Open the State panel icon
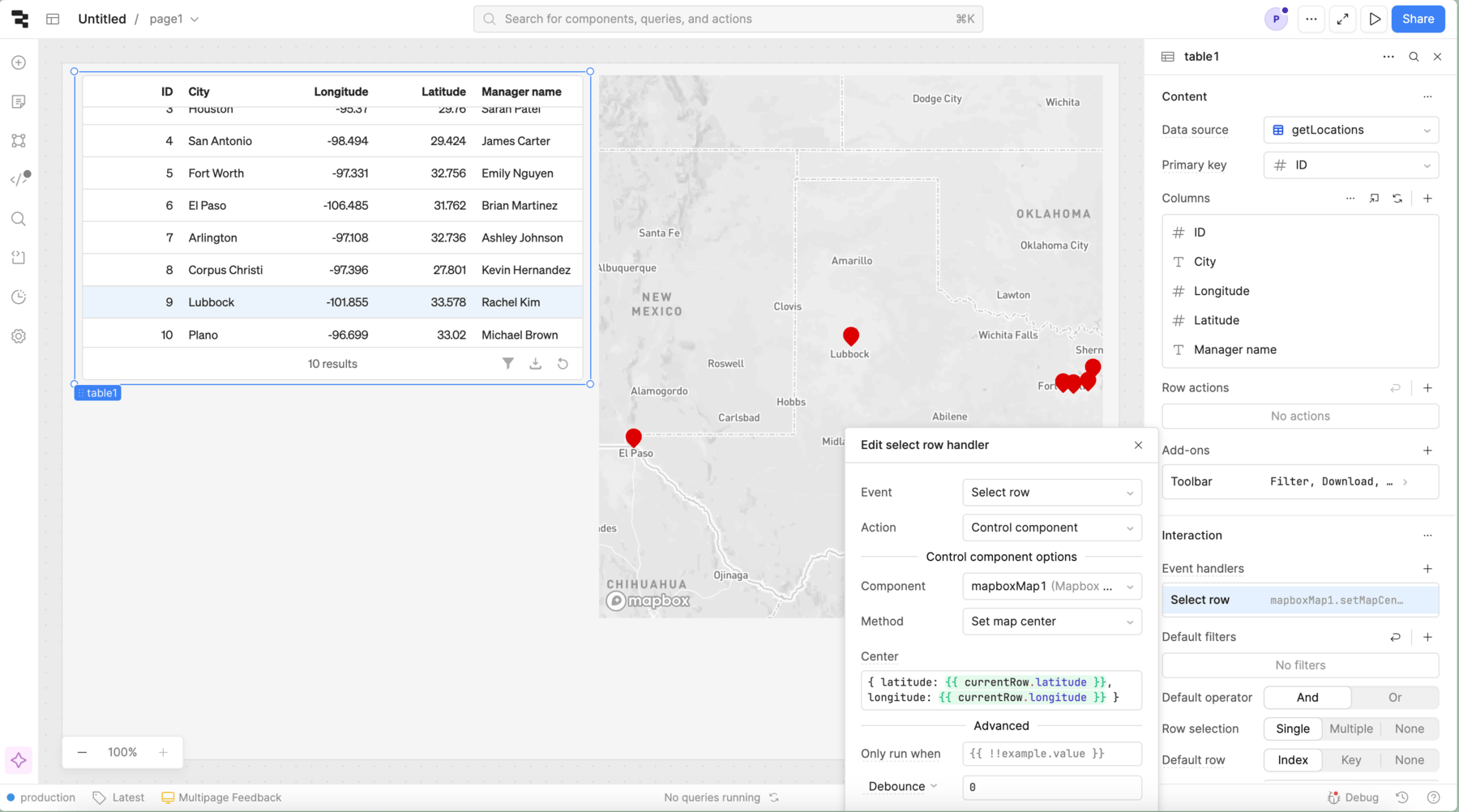The height and width of the screenshot is (812, 1459). (x=19, y=258)
